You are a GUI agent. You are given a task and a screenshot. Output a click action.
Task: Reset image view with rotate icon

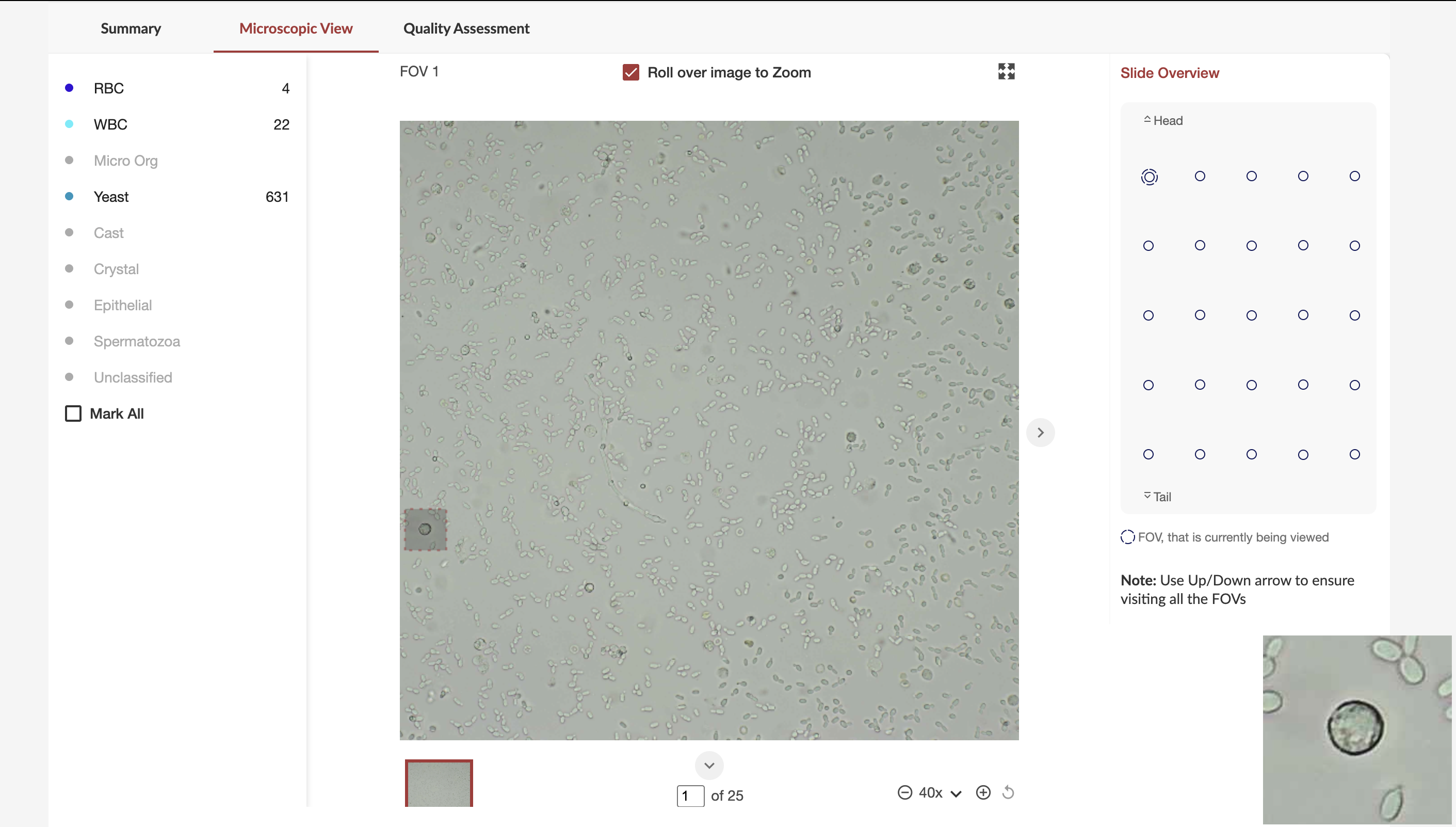1008,792
